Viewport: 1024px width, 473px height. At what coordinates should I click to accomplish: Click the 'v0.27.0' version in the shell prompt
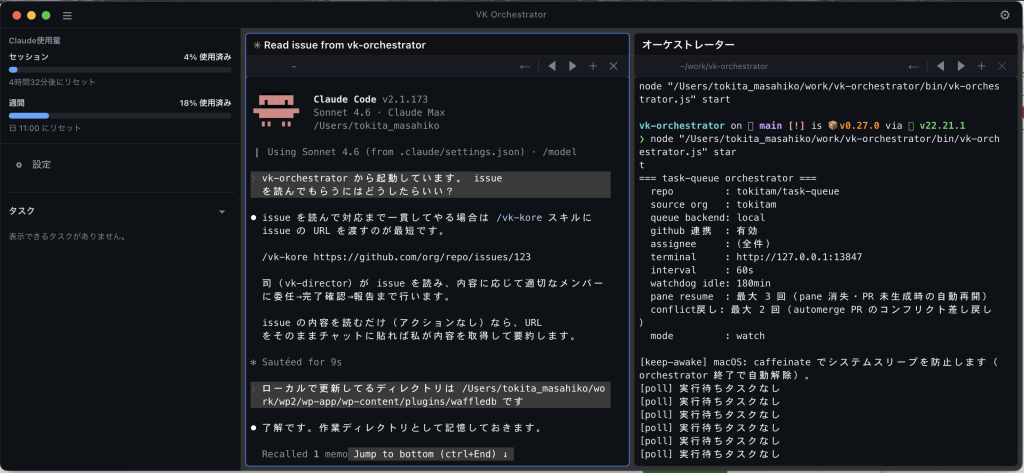(857, 125)
